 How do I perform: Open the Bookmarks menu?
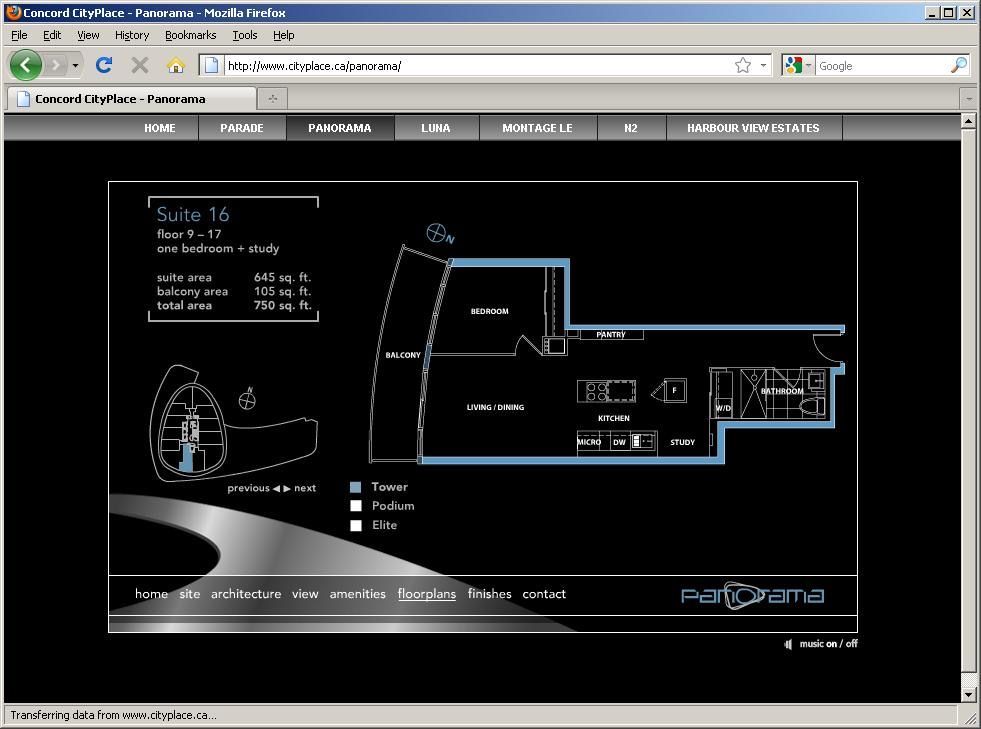[x=190, y=35]
